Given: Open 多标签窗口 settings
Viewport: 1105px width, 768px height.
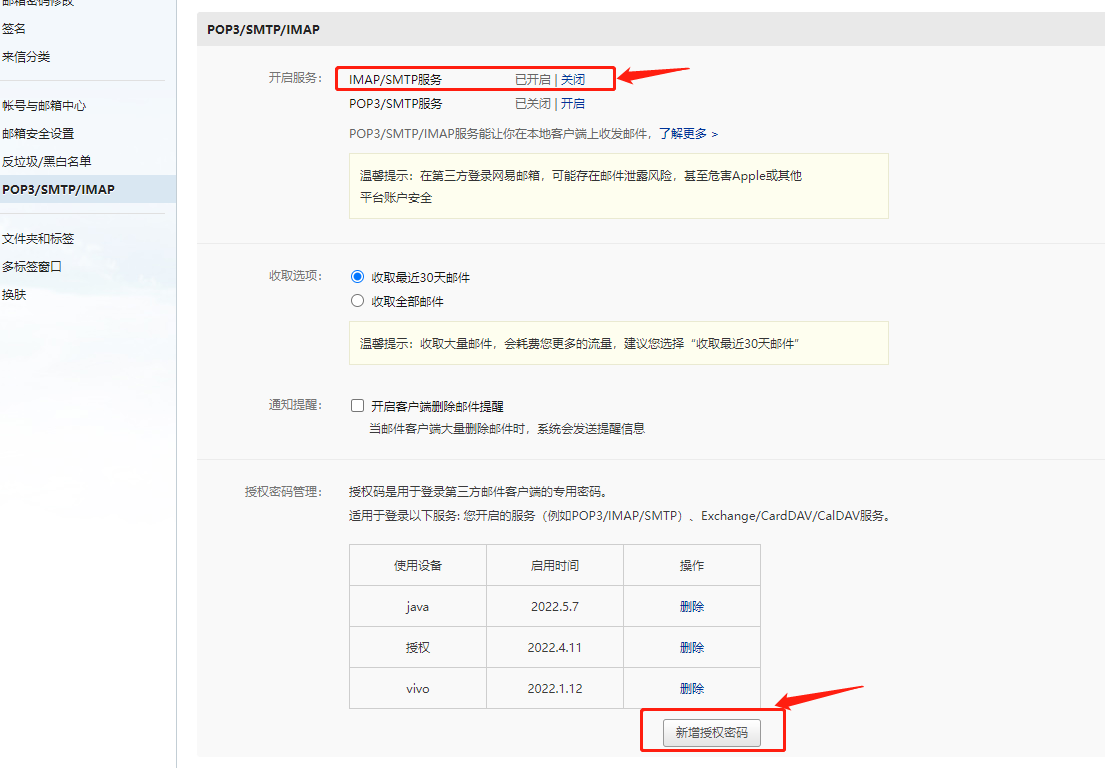Looking at the screenshot, I should coord(32,266).
